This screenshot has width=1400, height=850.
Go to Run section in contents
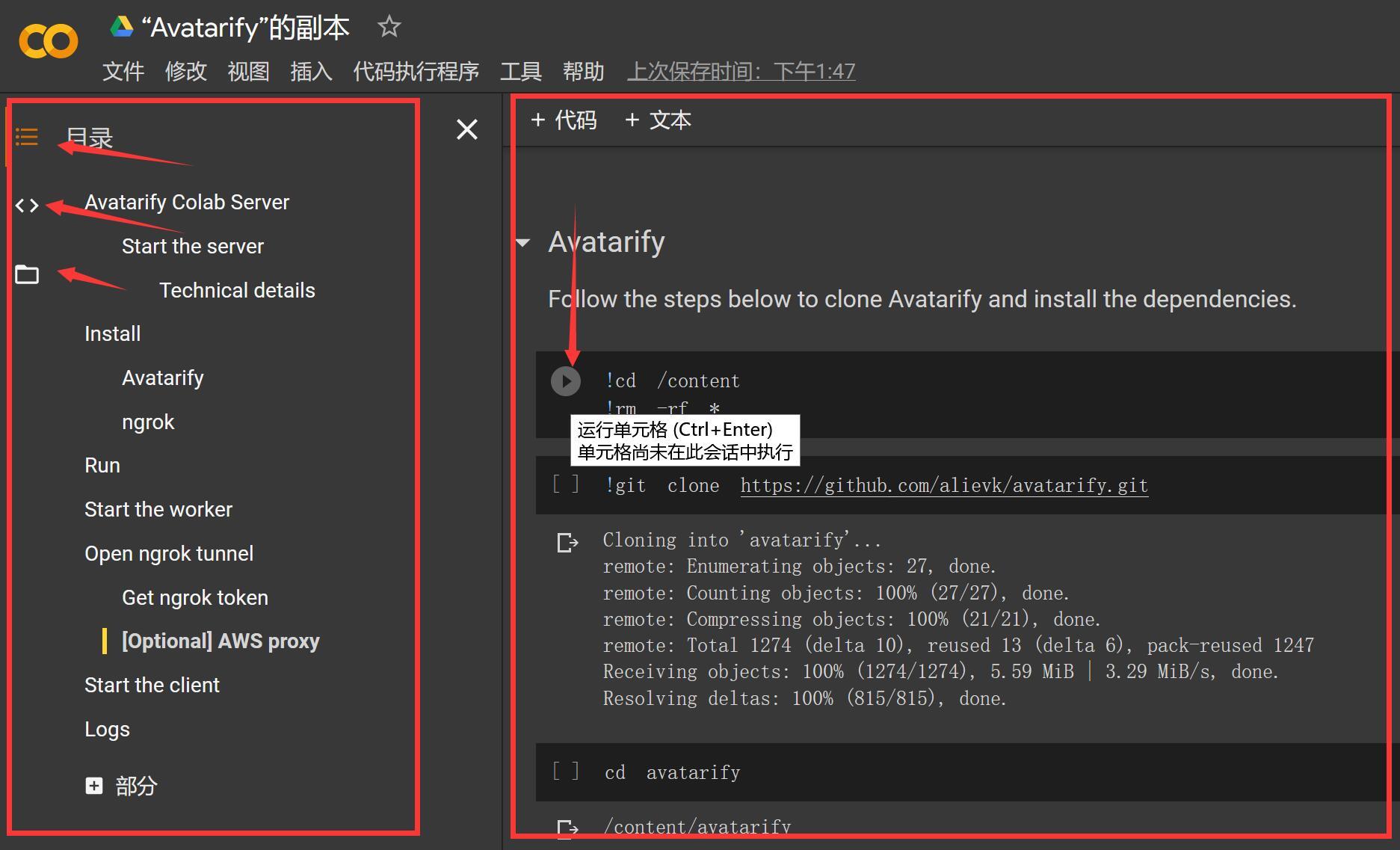[102, 466]
